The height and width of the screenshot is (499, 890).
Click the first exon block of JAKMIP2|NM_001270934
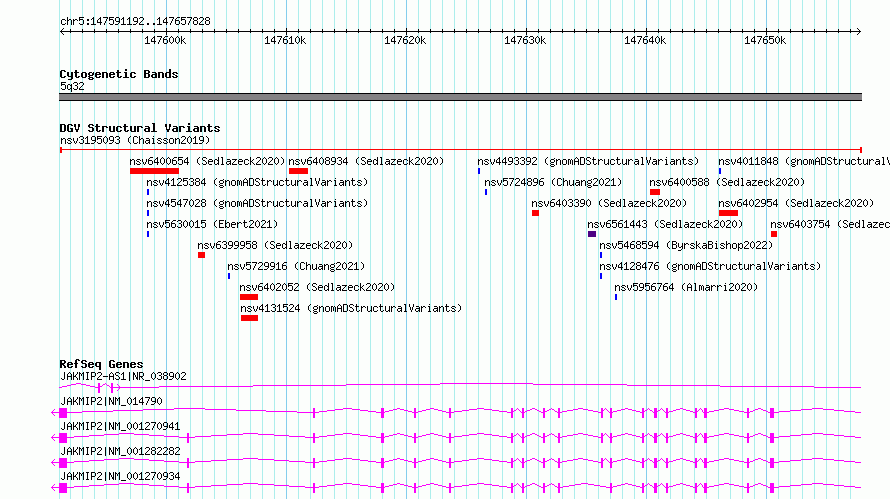[63, 488]
